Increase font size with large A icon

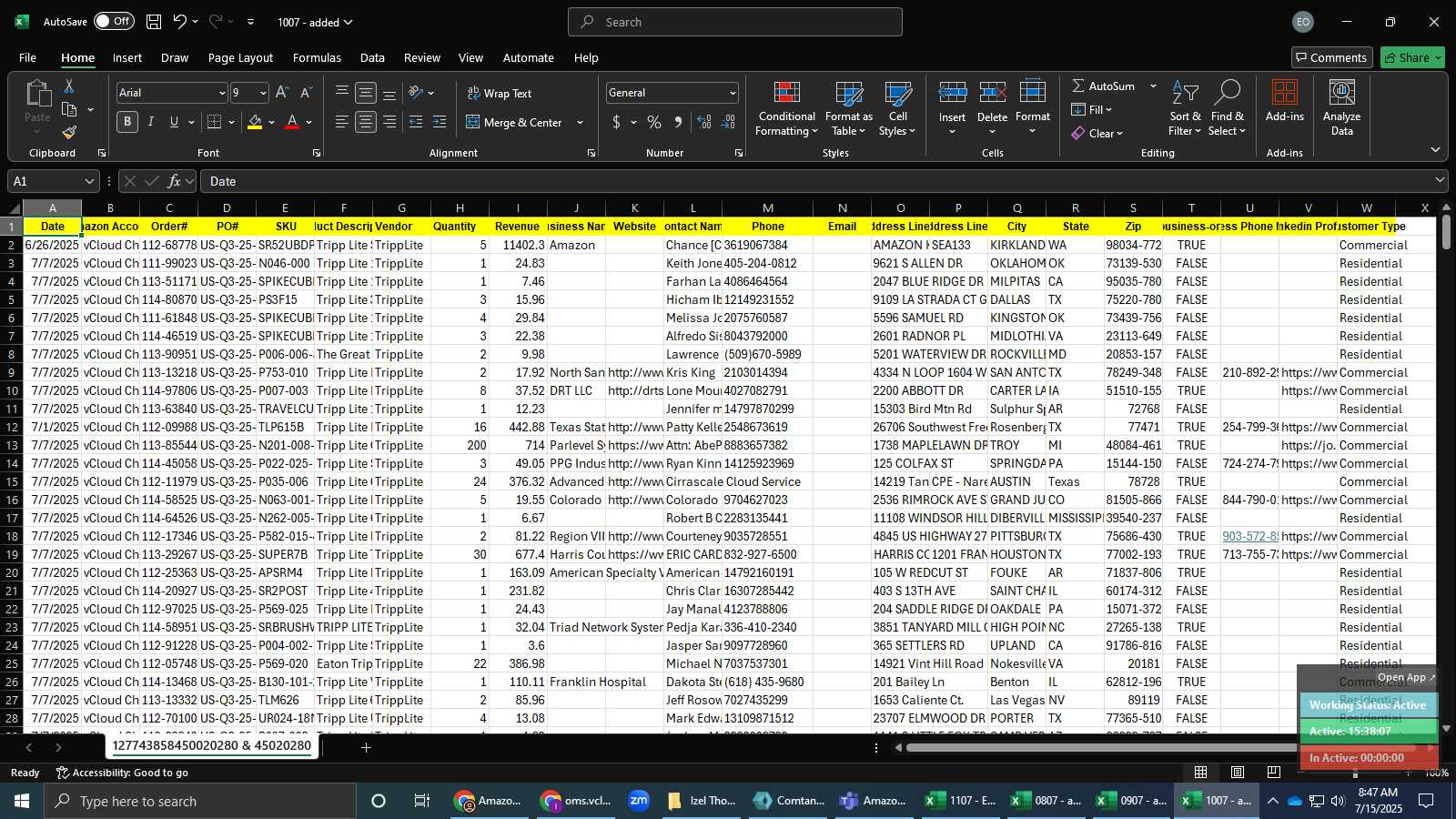(x=282, y=93)
